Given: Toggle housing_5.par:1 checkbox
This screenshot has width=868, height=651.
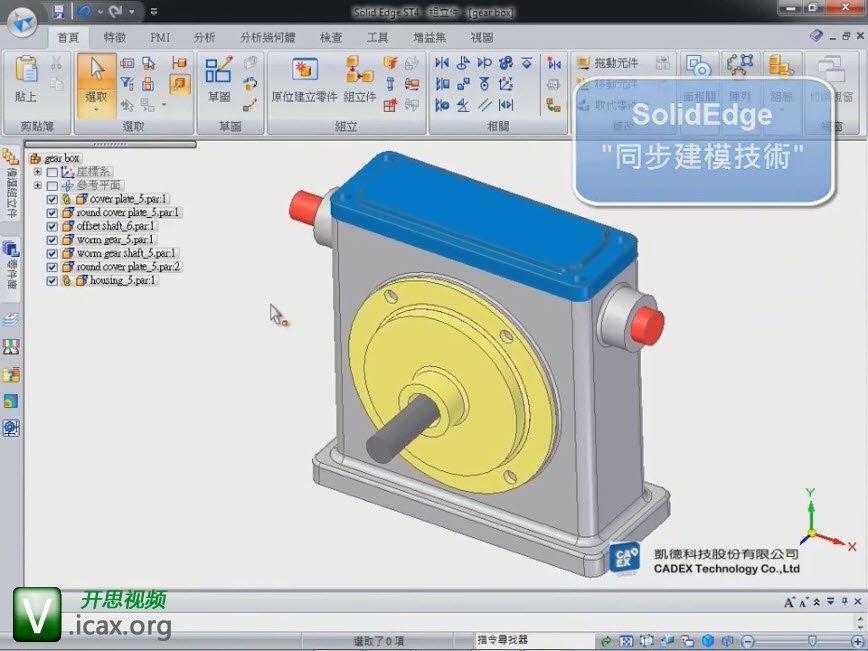Looking at the screenshot, I should [x=52, y=281].
